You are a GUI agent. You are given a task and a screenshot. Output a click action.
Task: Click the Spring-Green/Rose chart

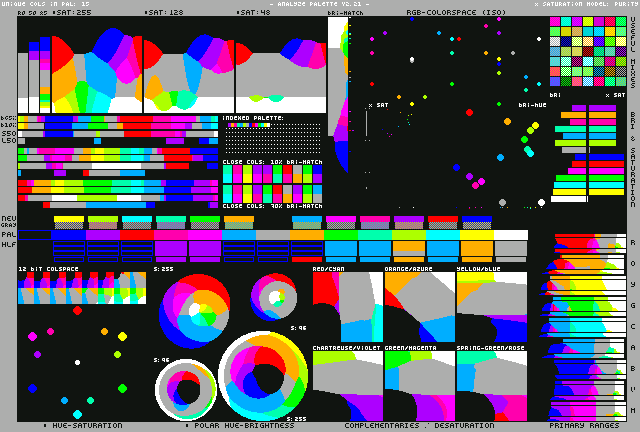[x=491, y=385]
